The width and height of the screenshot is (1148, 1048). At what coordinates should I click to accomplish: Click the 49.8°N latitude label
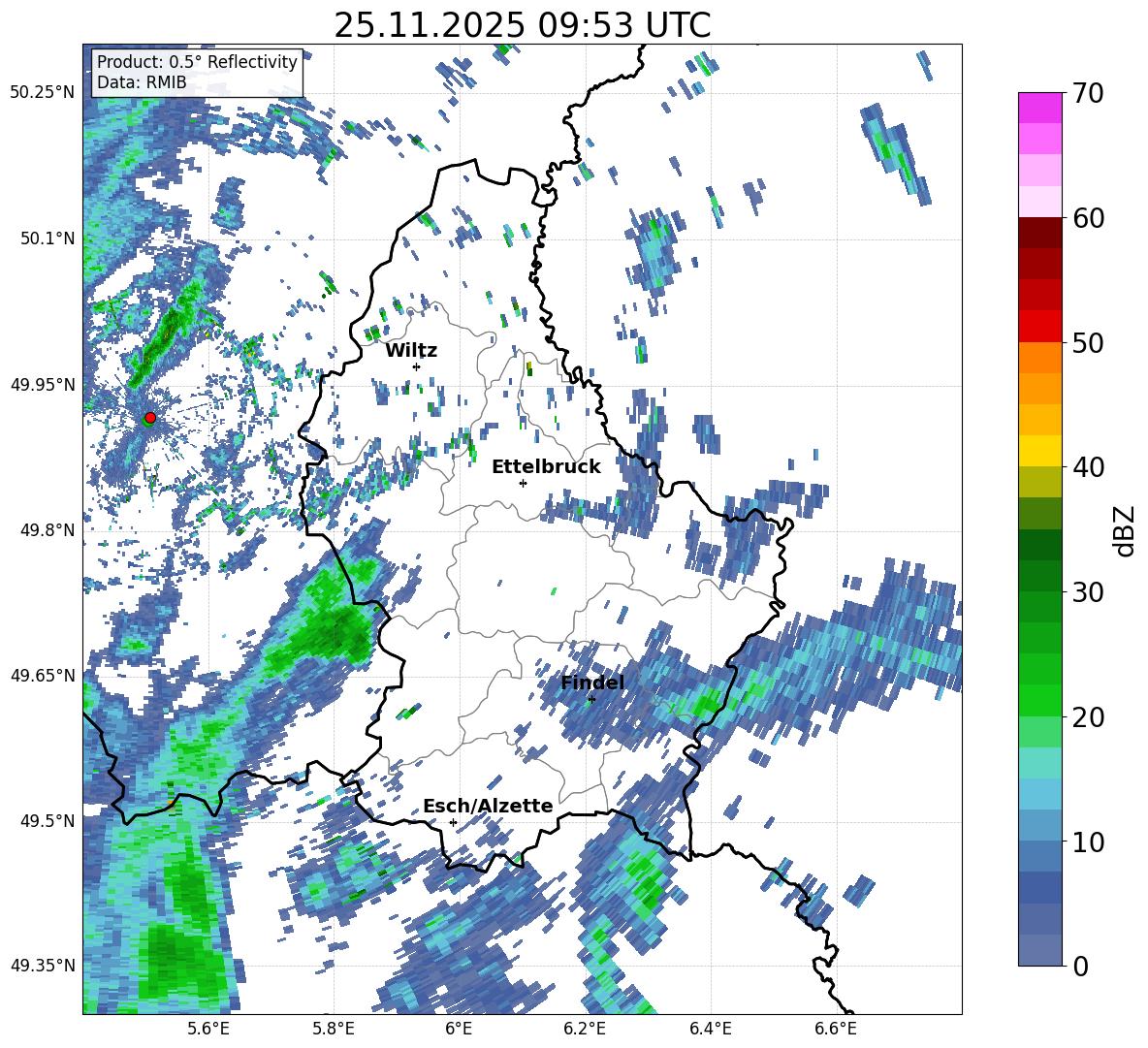(x=48, y=530)
